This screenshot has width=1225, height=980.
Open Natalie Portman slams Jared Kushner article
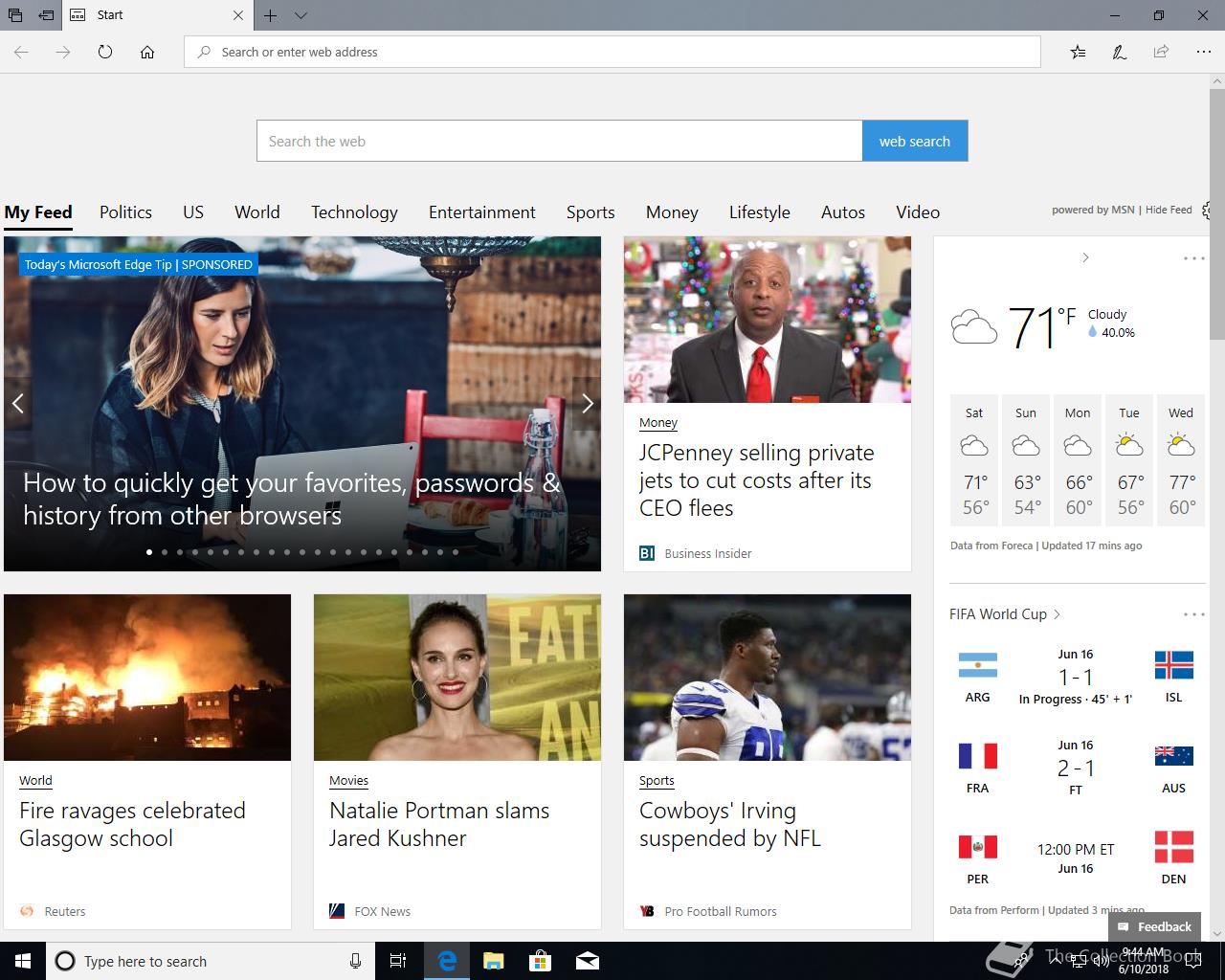(x=439, y=824)
